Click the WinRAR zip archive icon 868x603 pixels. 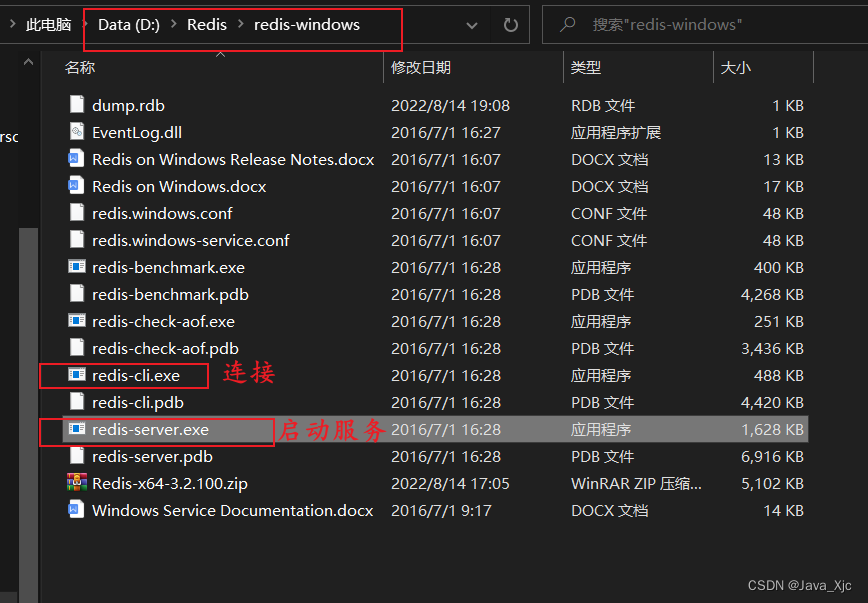77,483
